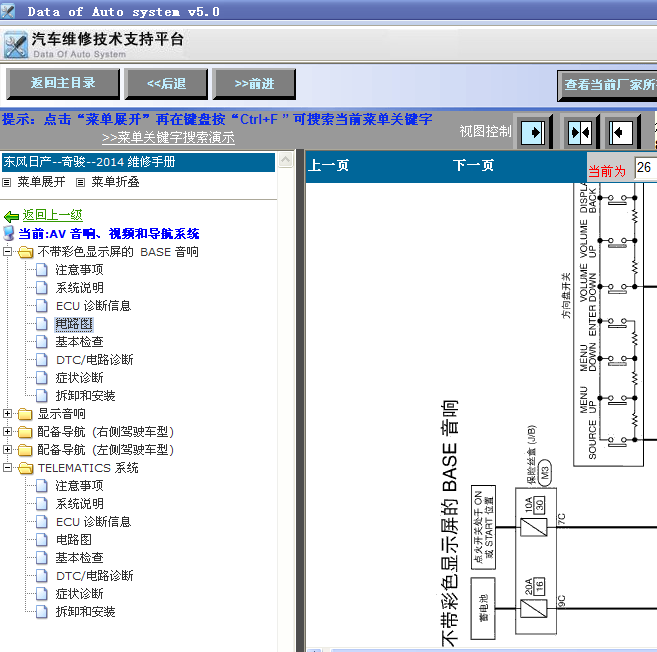Click the TELEMATICS 系统 folder icon
The width and height of the screenshot is (657, 652).
pos(26,468)
